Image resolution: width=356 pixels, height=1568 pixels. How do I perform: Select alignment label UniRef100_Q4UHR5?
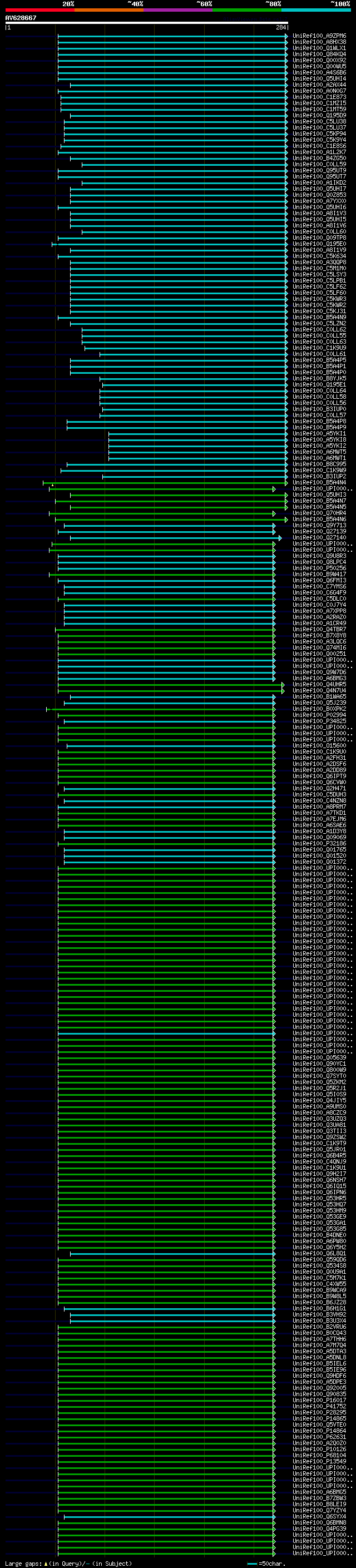tap(319, 685)
